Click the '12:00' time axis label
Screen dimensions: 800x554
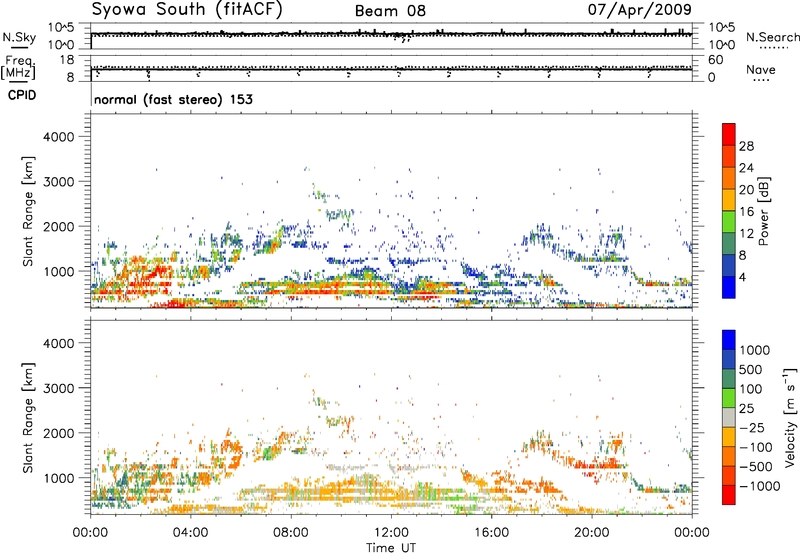tap(391, 533)
